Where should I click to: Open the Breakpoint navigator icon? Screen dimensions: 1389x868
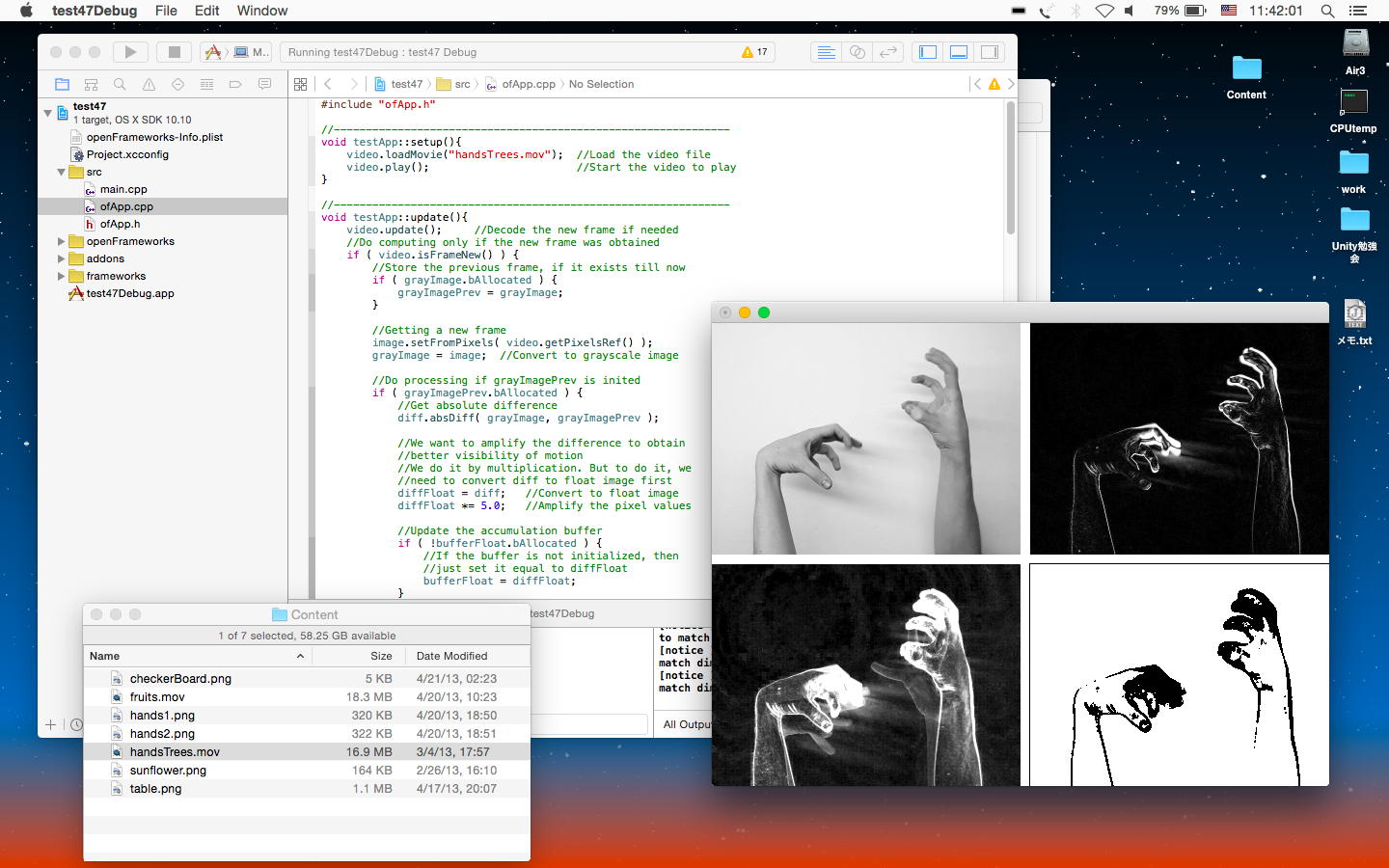(235, 85)
